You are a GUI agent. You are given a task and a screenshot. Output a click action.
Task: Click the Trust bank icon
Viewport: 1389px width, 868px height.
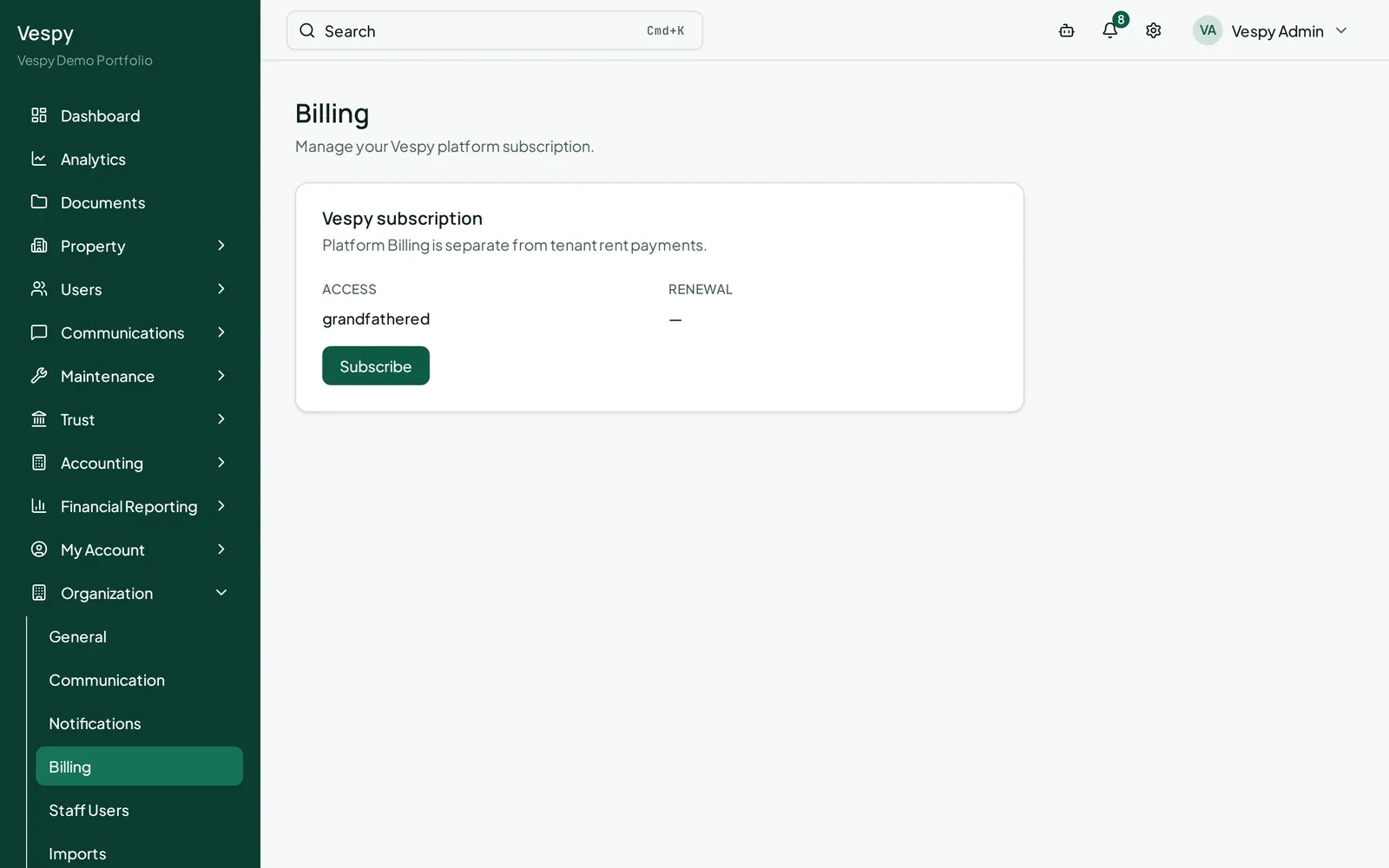[39, 419]
